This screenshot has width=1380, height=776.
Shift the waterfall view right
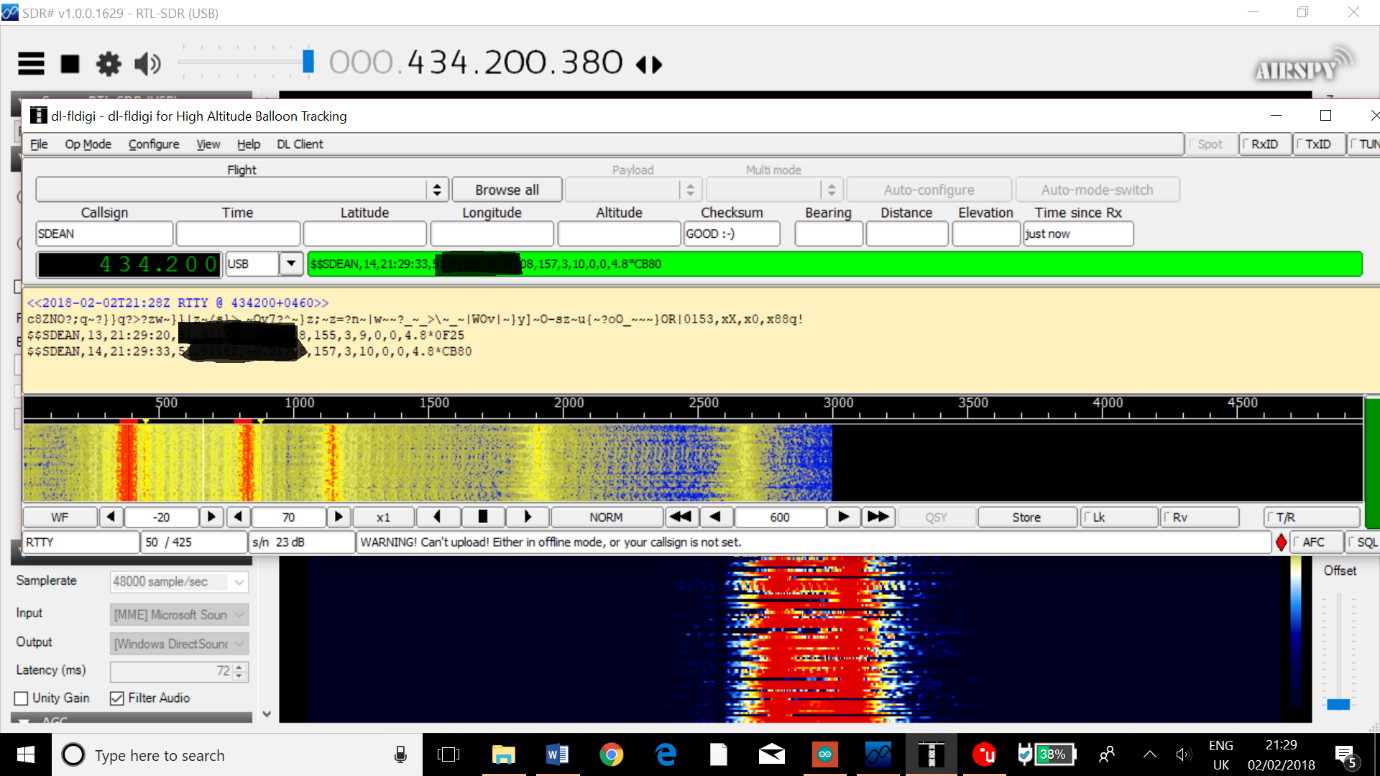pyautogui.click(x=527, y=517)
